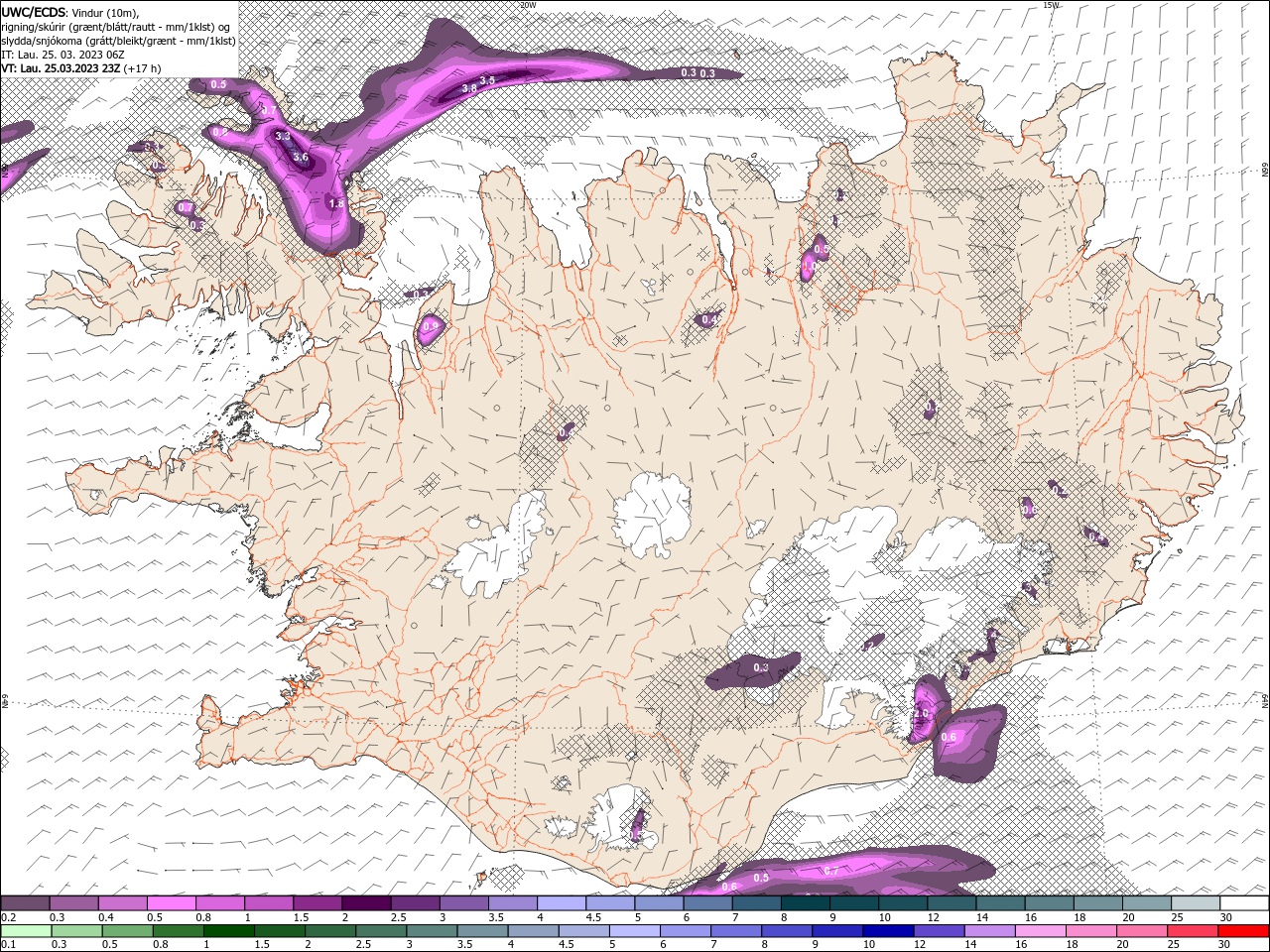Viewport: 1270px width, 952px height.
Task: Click the 'rigning/skúrir' legend description line
Action: click(116, 27)
